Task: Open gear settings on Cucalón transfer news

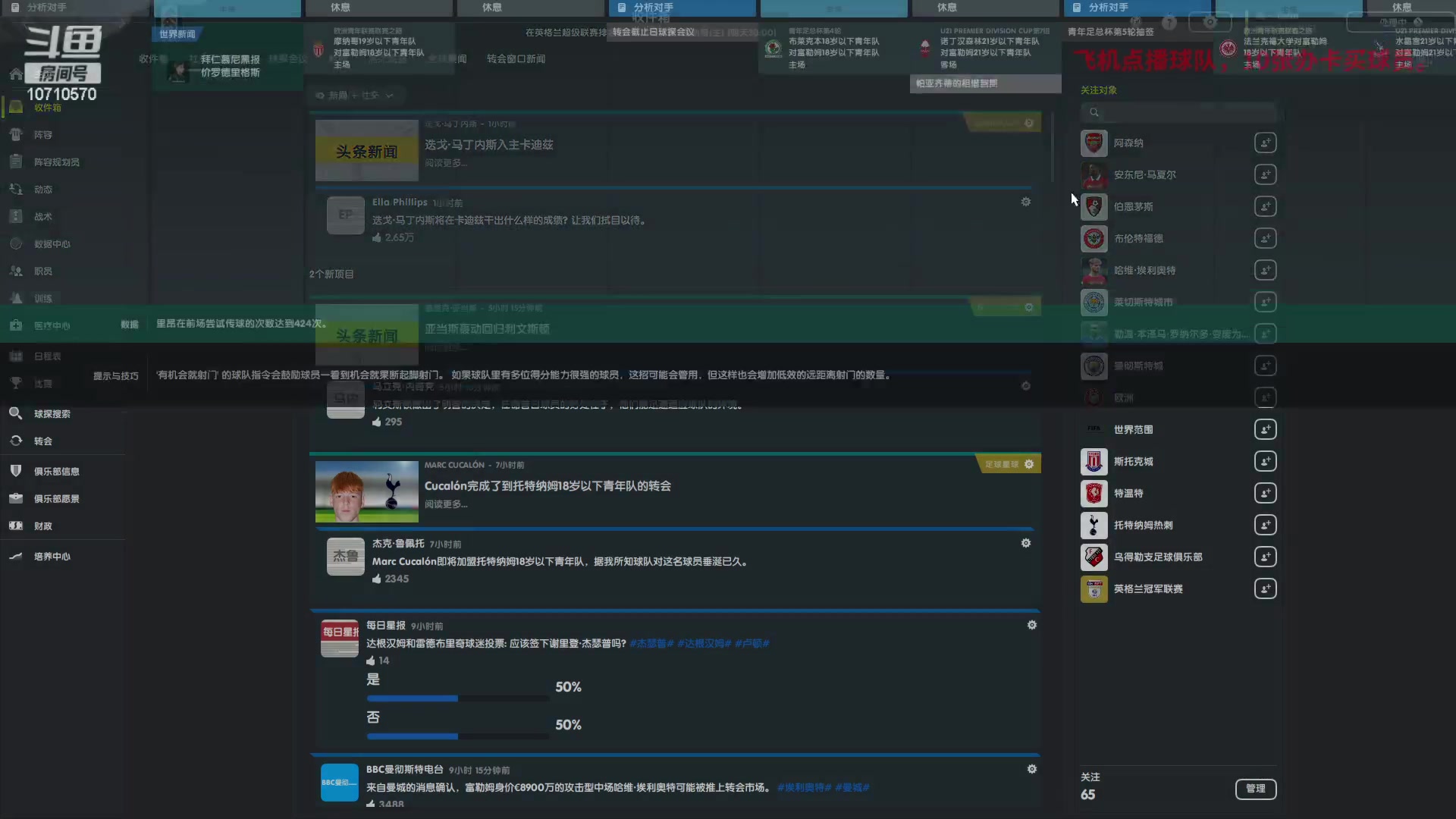Action: point(1029,464)
